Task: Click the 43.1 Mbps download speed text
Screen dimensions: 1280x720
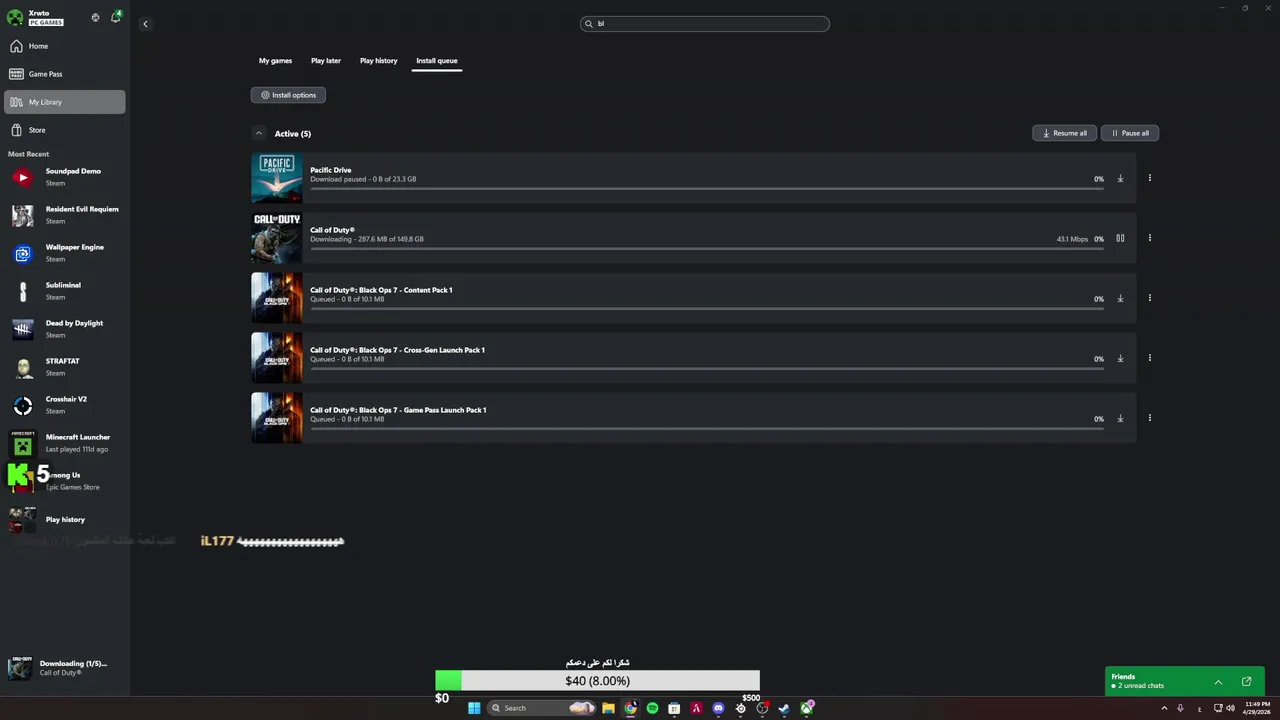Action: [x=1072, y=239]
